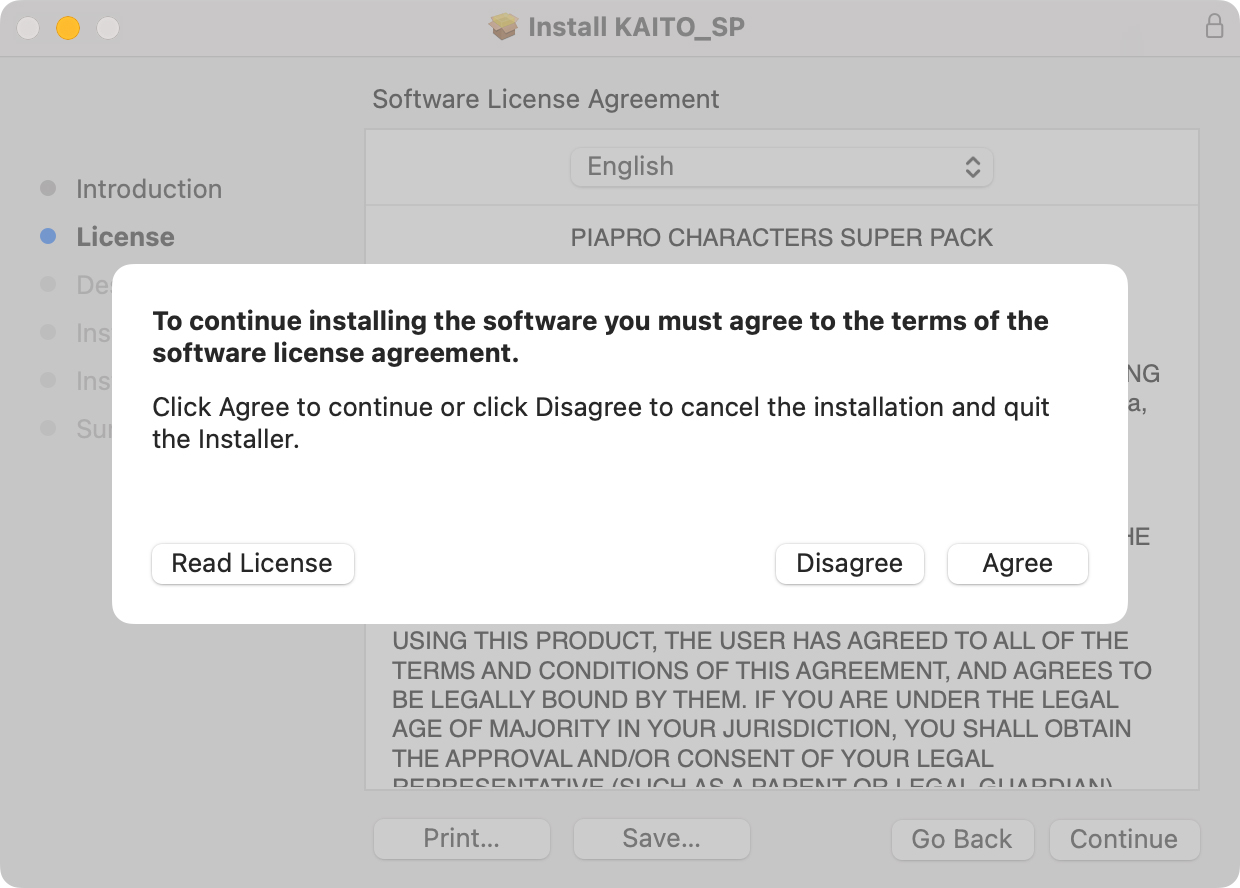Click the Go Back button
1240x888 pixels.
click(962, 839)
